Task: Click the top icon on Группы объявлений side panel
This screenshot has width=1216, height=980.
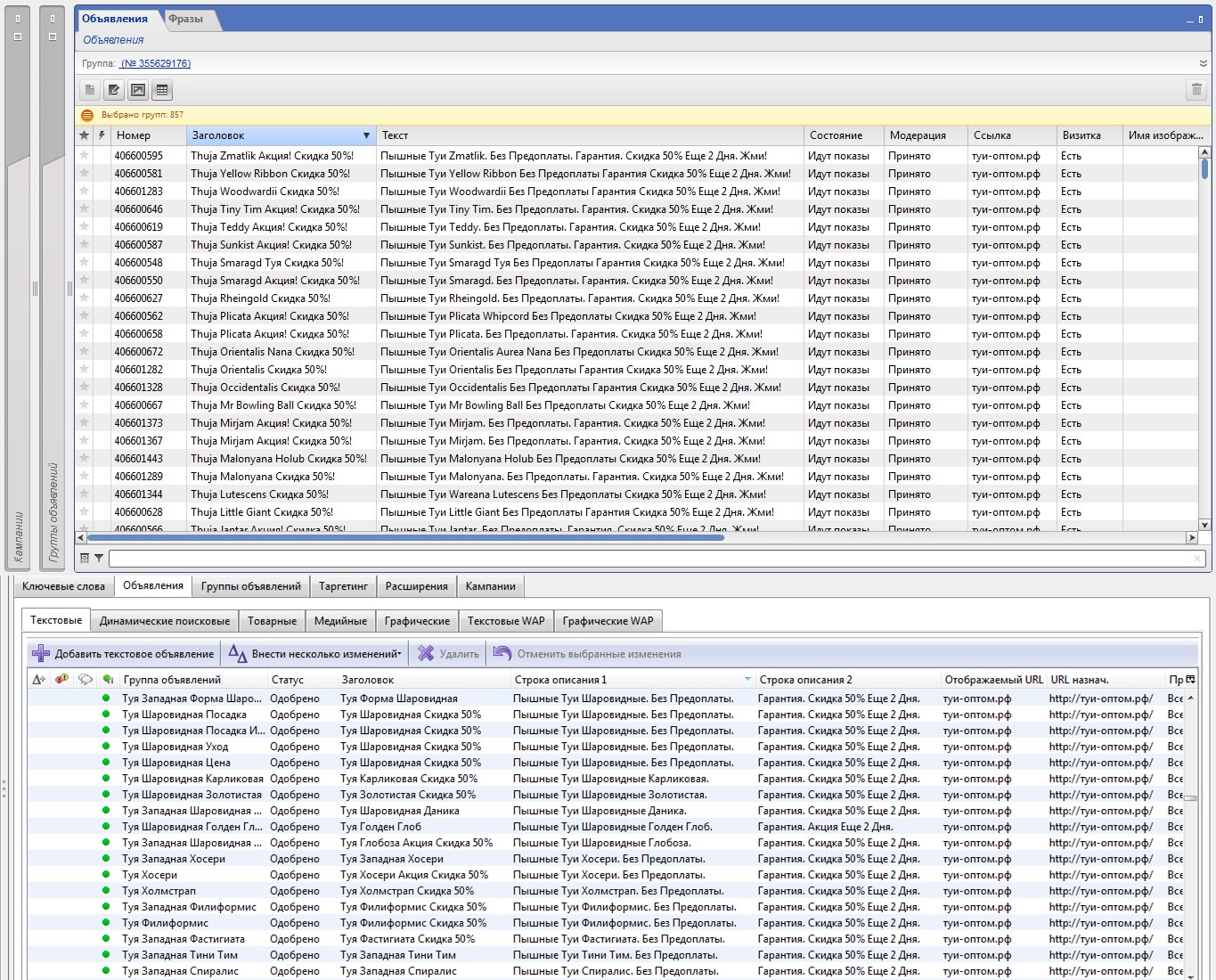Action: (53, 19)
